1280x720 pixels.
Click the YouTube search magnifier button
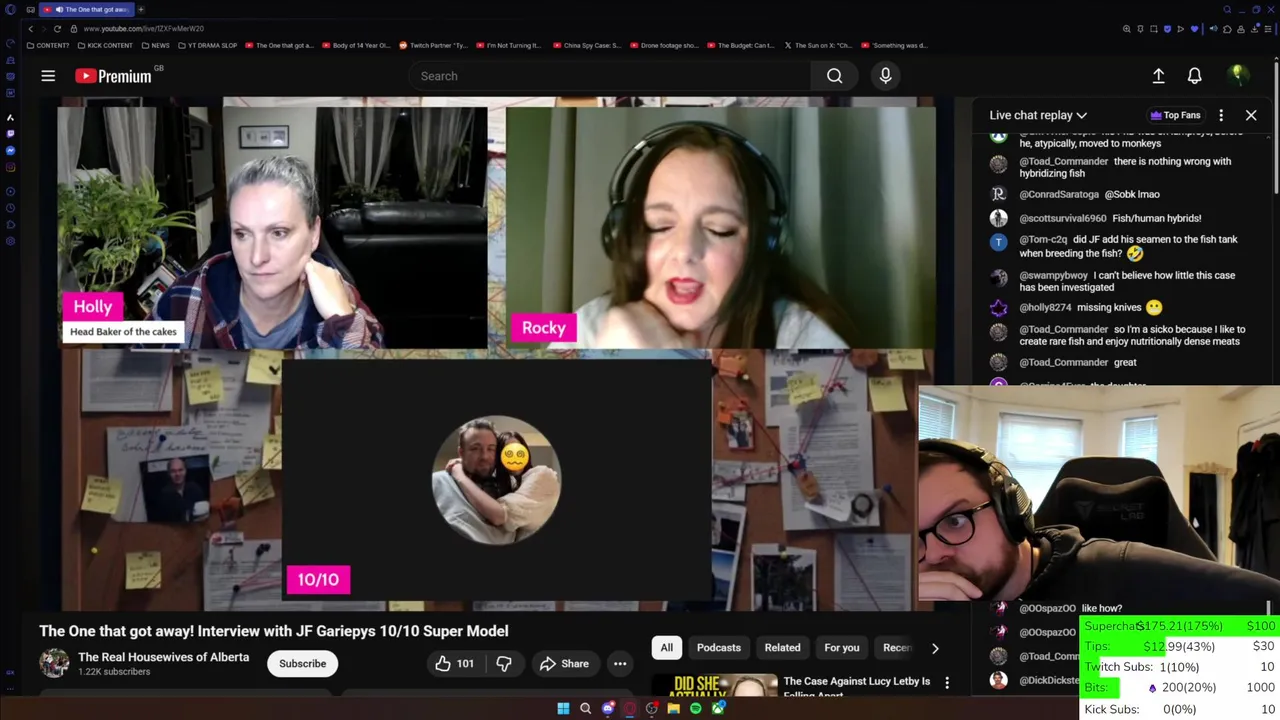click(834, 76)
